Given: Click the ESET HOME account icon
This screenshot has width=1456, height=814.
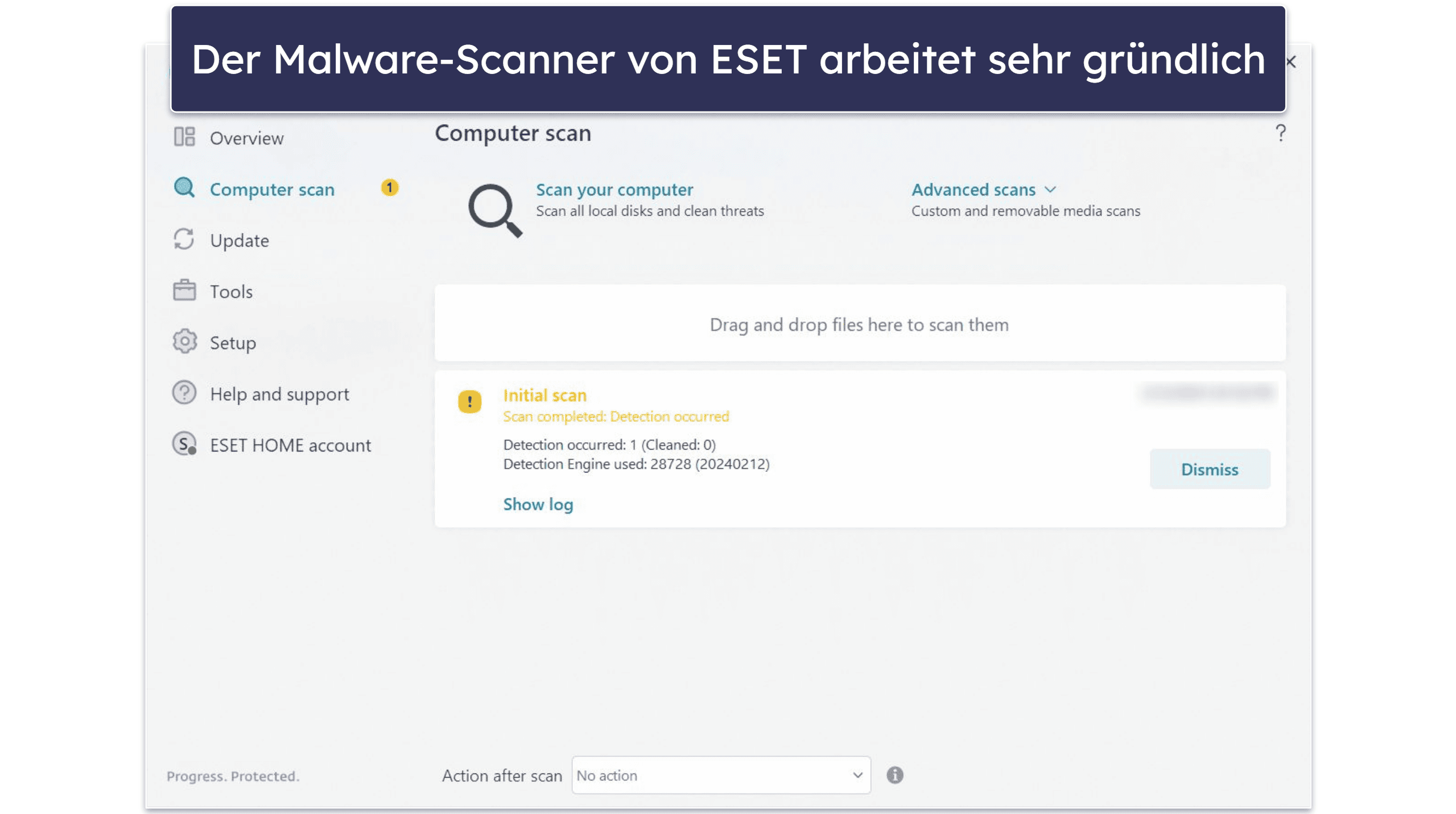Looking at the screenshot, I should click(x=186, y=445).
